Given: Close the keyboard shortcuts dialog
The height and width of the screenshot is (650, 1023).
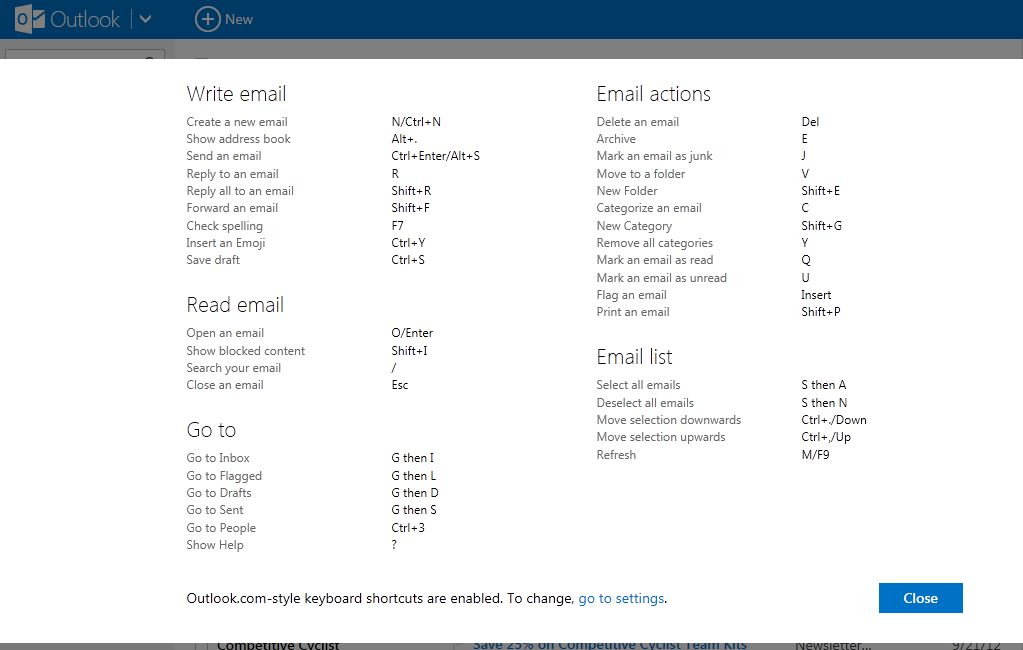Looking at the screenshot, I should (920, 598).
